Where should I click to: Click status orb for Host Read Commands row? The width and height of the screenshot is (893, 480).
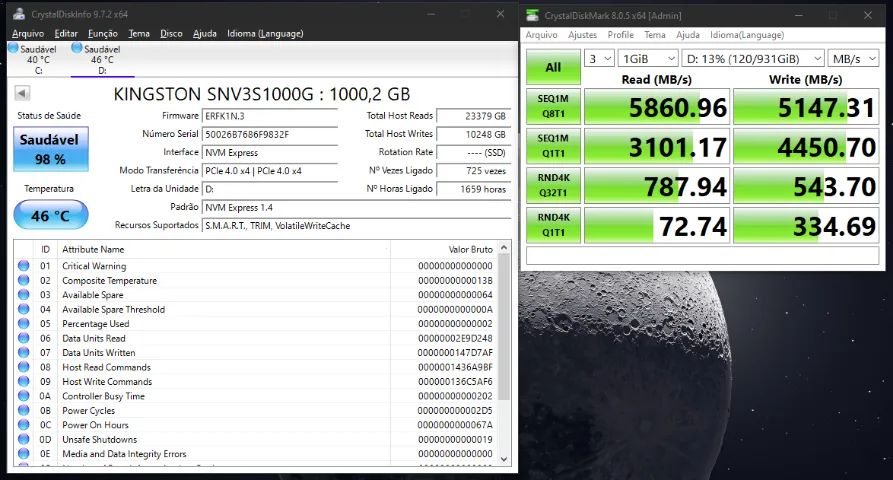(x=23, y=367)
